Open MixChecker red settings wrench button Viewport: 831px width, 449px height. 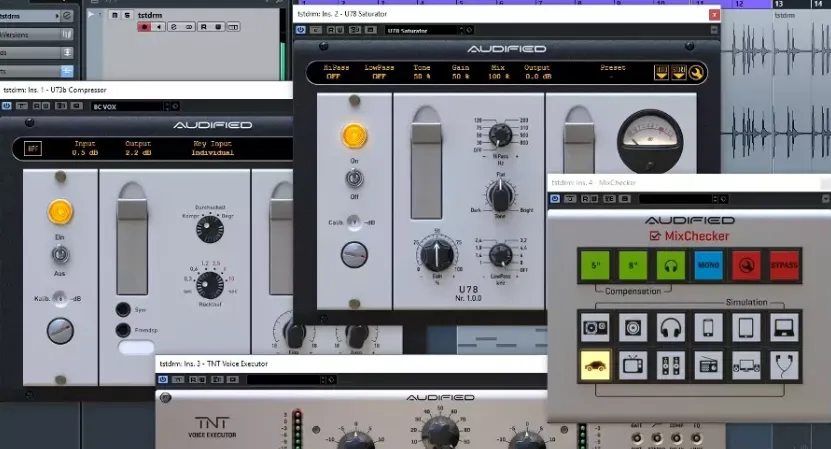pos(746,265)
